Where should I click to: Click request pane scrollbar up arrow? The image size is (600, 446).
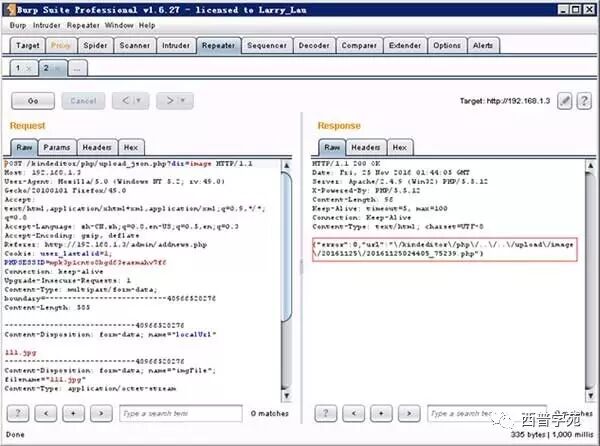click(286, 165)
